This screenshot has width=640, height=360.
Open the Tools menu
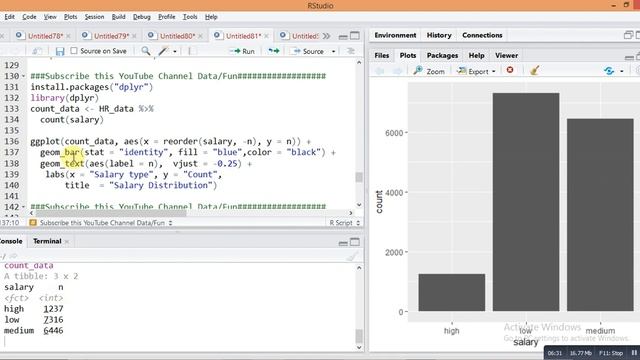coord(190,17)
